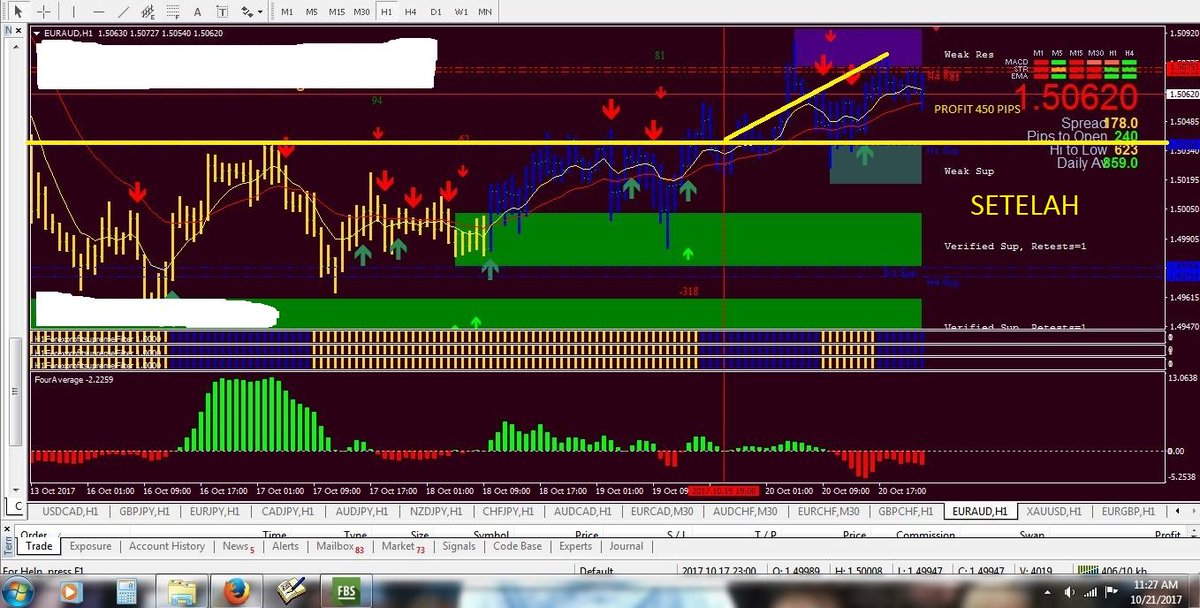Open the EURJPY,H1 chart tab

coord(213,511)
